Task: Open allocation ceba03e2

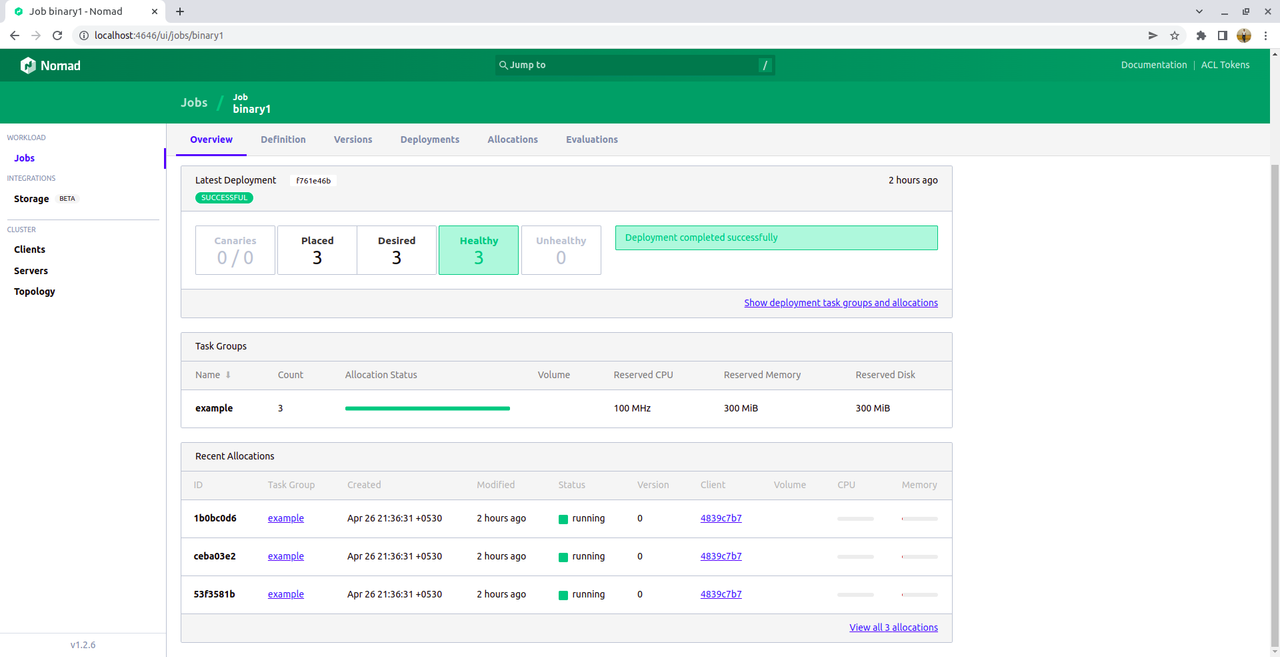Action: [x=215, y=556]
